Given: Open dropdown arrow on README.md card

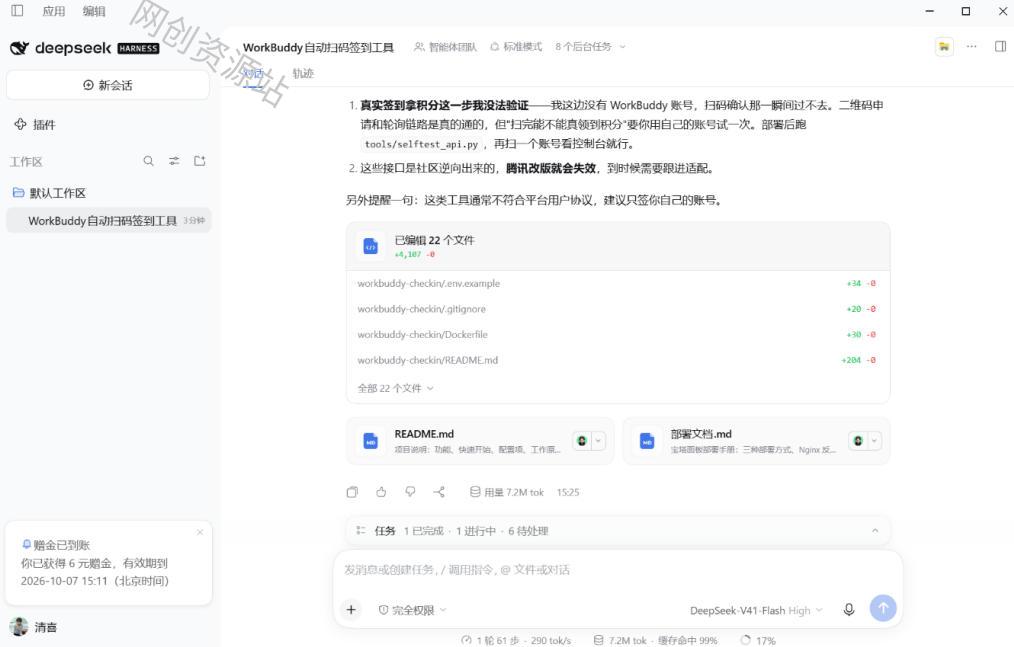Looking at the screenshot, I should 598,441.
